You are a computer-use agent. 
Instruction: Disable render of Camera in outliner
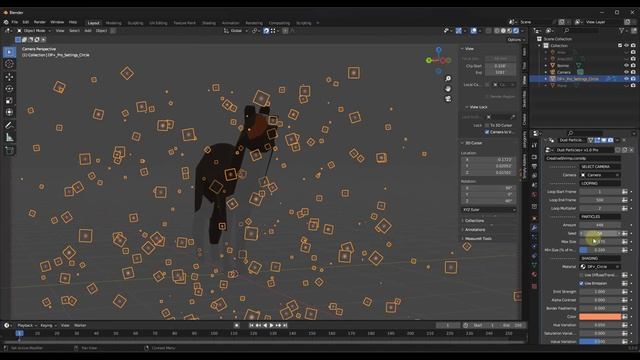coord(633,72)
